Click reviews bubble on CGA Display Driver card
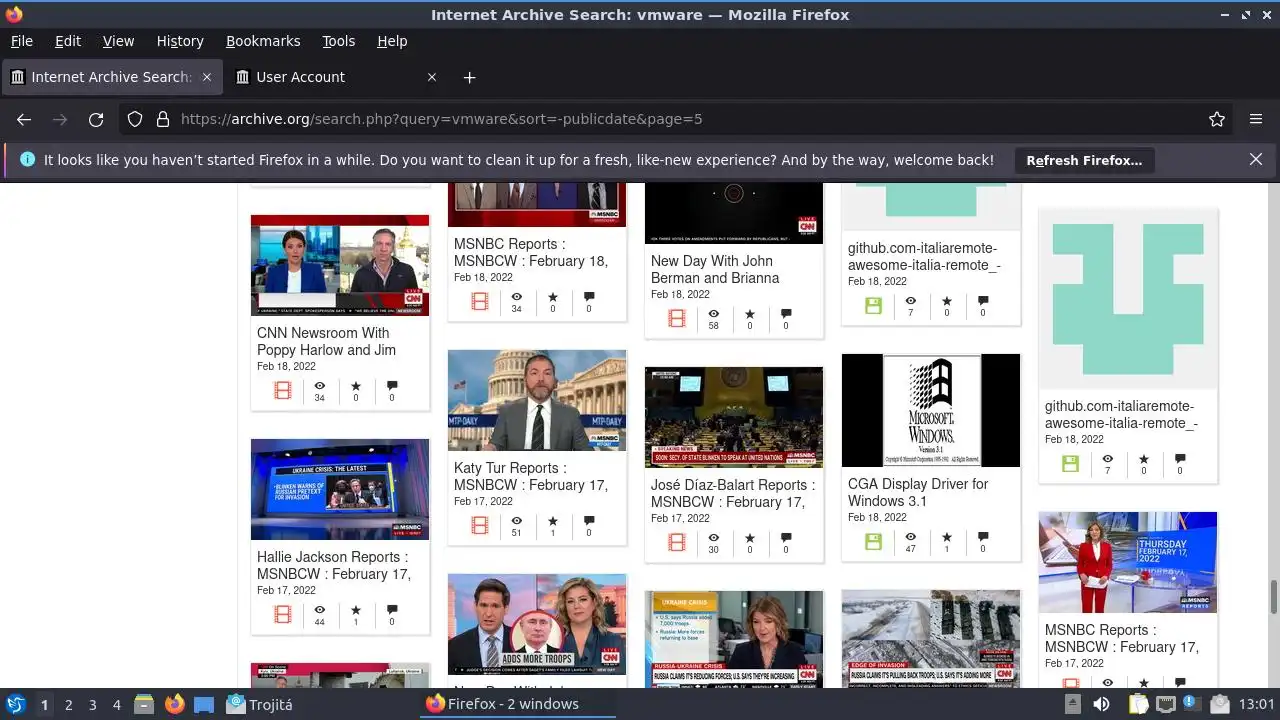1280x720 pixels. 983,536
